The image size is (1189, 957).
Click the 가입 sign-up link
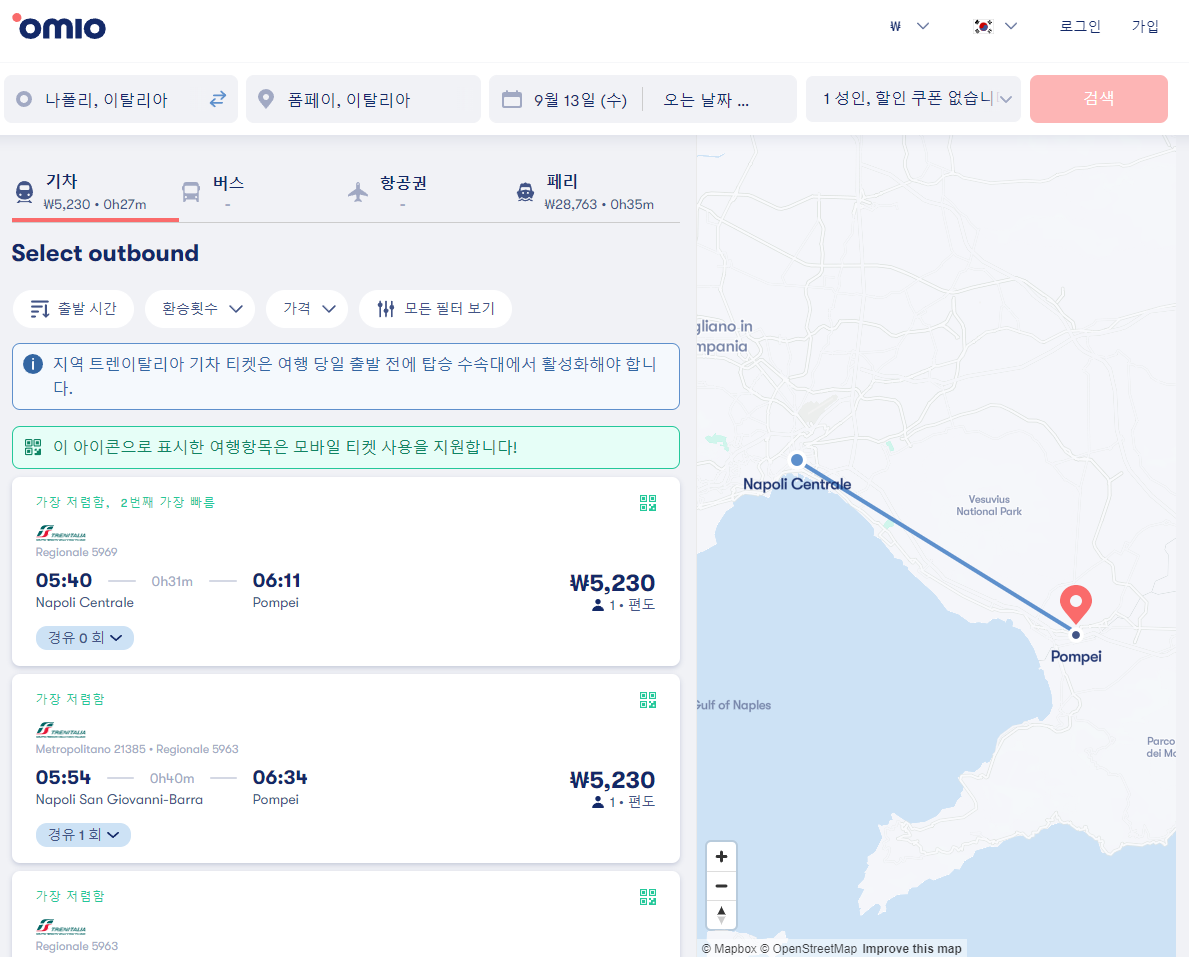coord(1145,27)
